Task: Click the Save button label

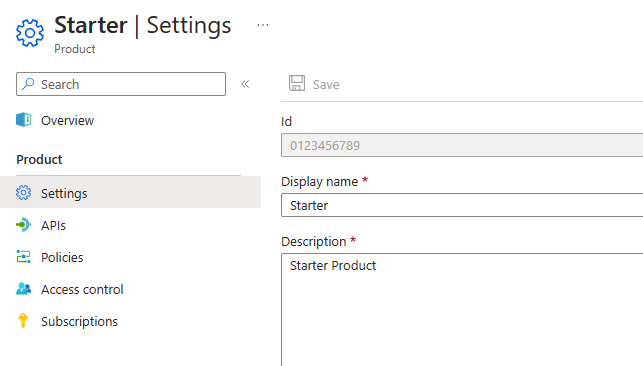Action: tap(326, 84)
